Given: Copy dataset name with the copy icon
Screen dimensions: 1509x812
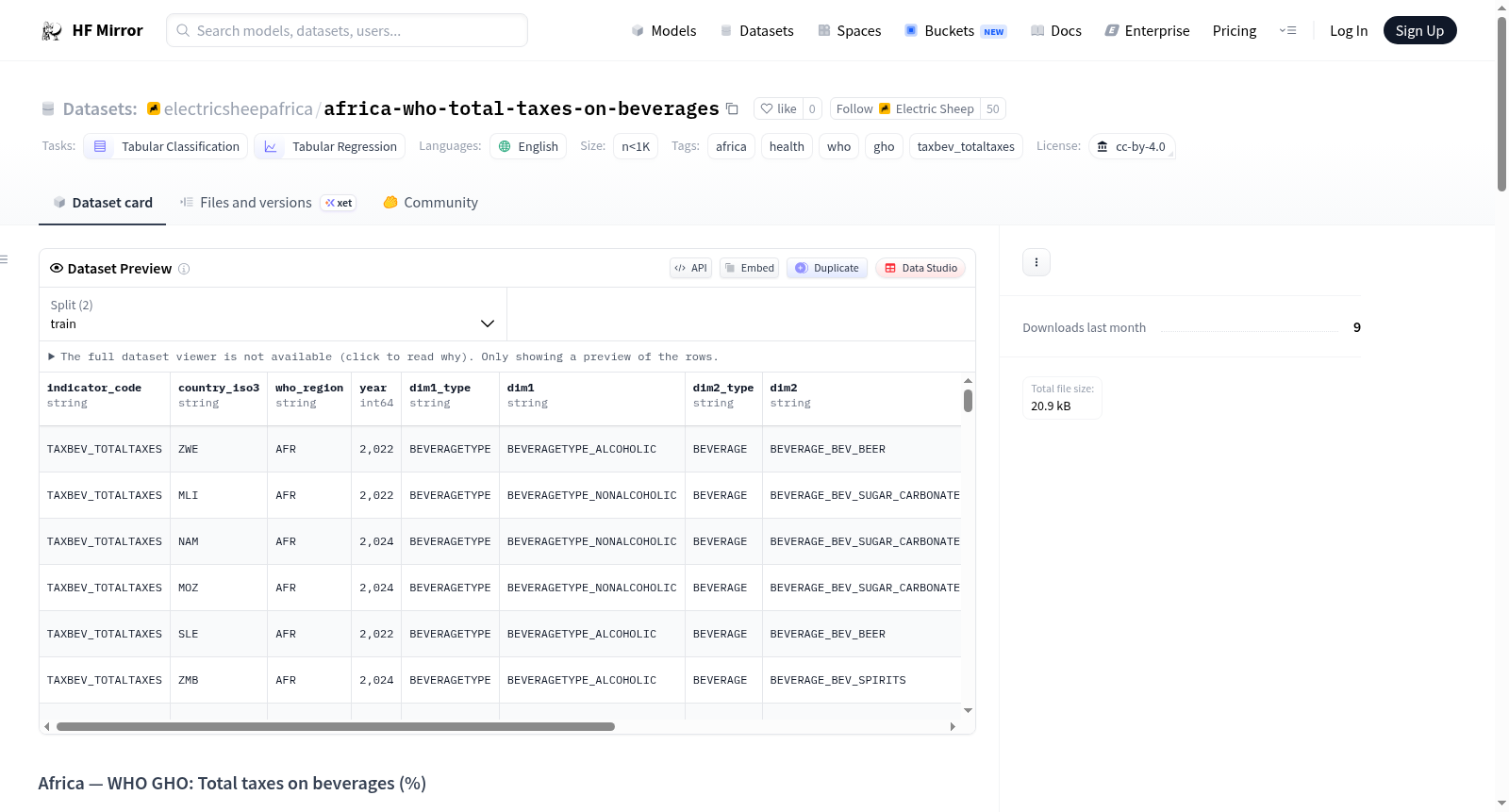Looking at the screenshot, I should click(732, 108).
